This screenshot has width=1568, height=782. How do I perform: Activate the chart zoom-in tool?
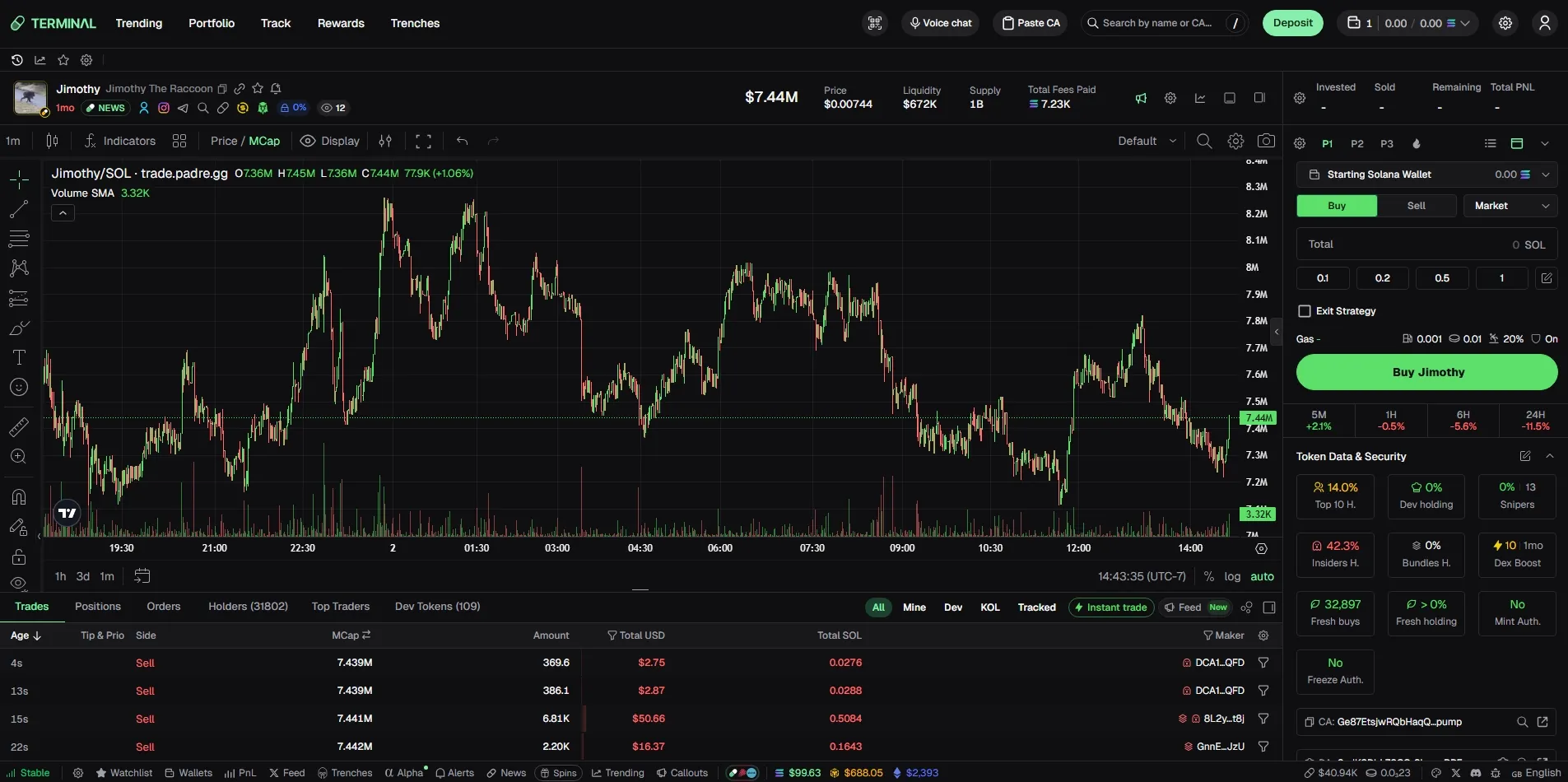coord(19,456)
